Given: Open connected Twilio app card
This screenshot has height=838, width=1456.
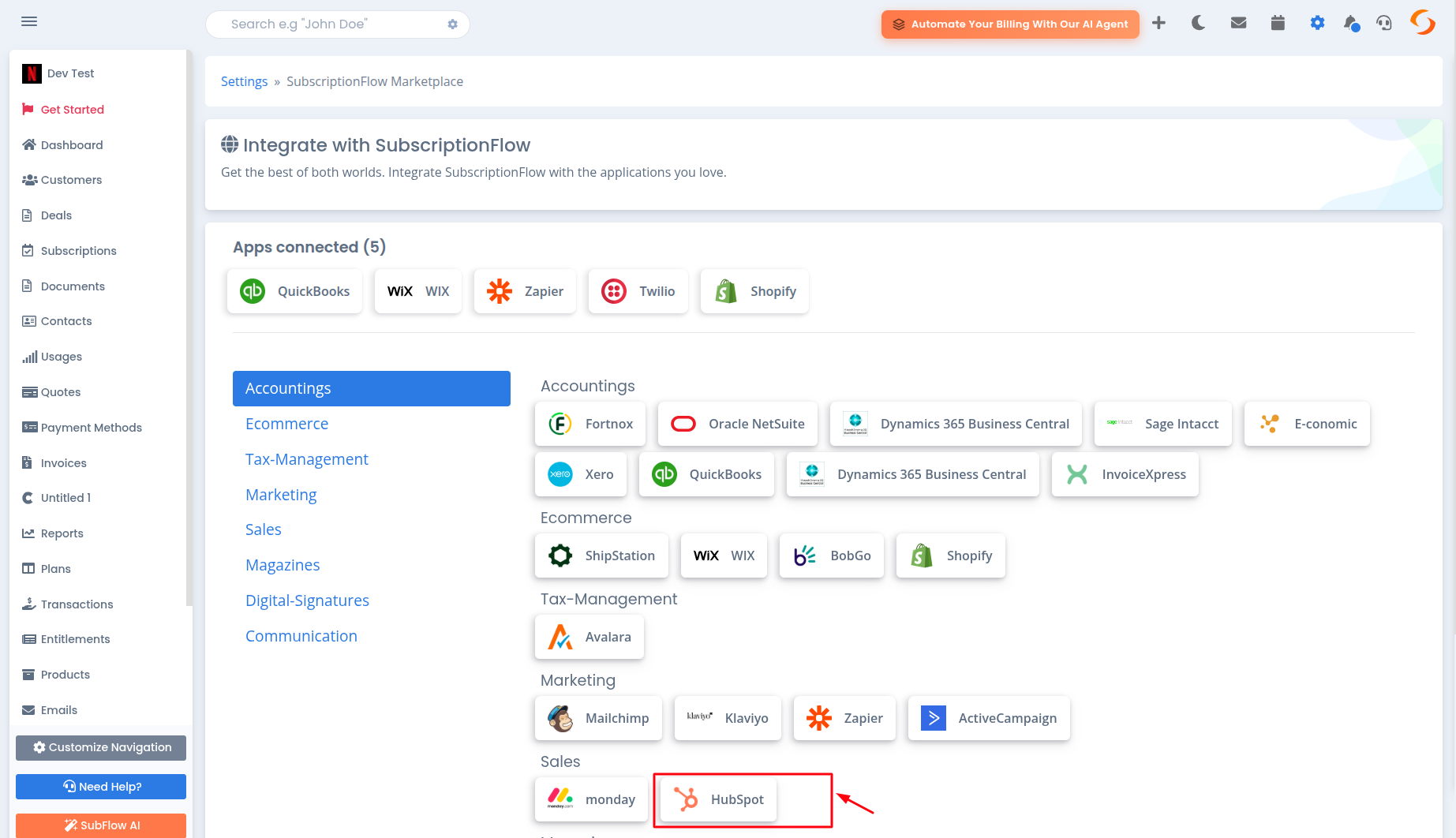Looking at the screenshot, I should point(638,291).
